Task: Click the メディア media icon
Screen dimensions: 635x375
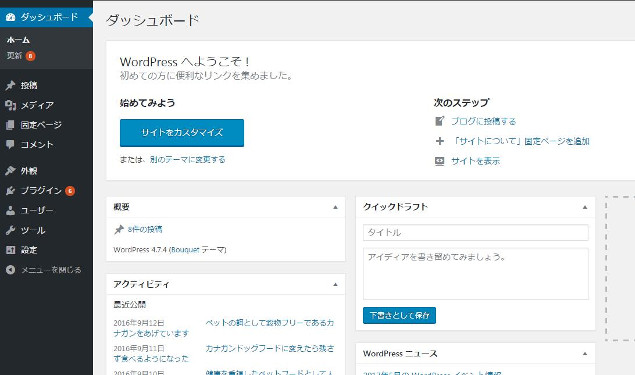Action: (11, 105)
